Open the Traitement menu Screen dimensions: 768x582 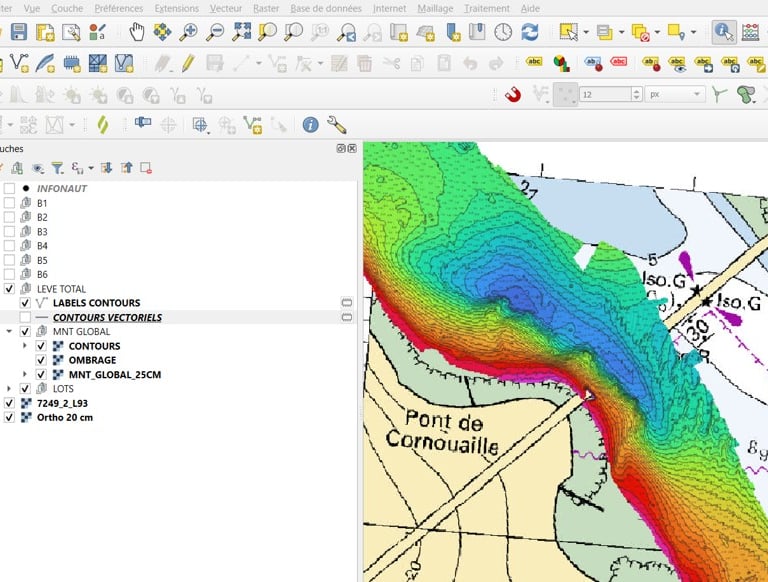(487, 8)
